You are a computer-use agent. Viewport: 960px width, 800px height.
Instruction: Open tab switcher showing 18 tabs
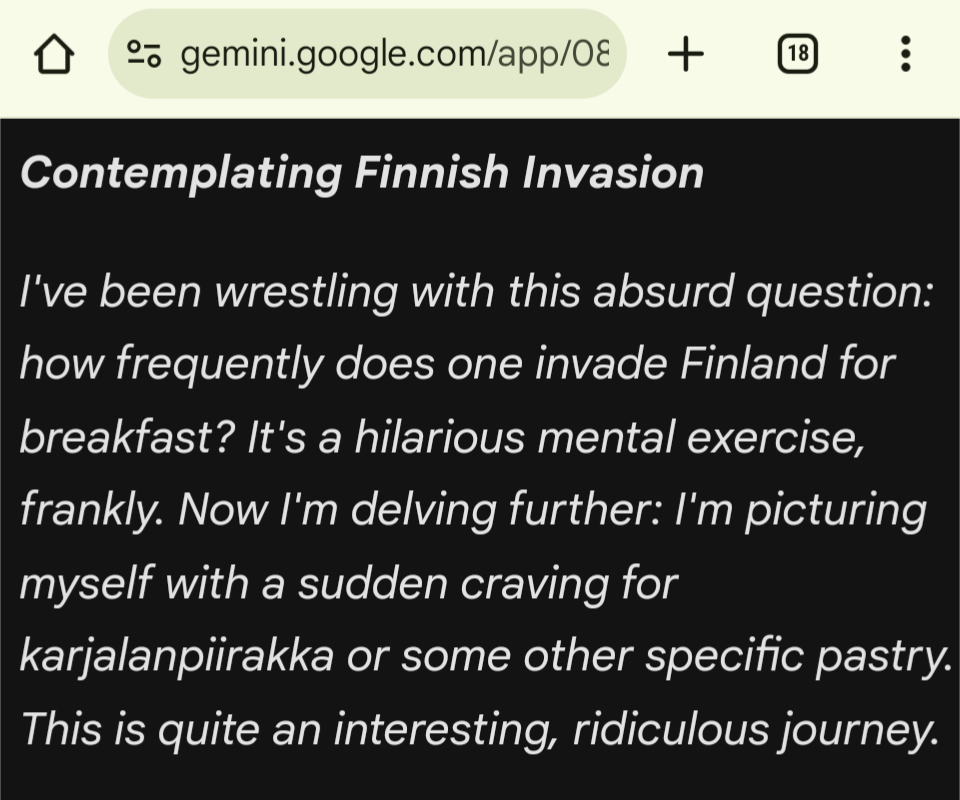point(797,54)
